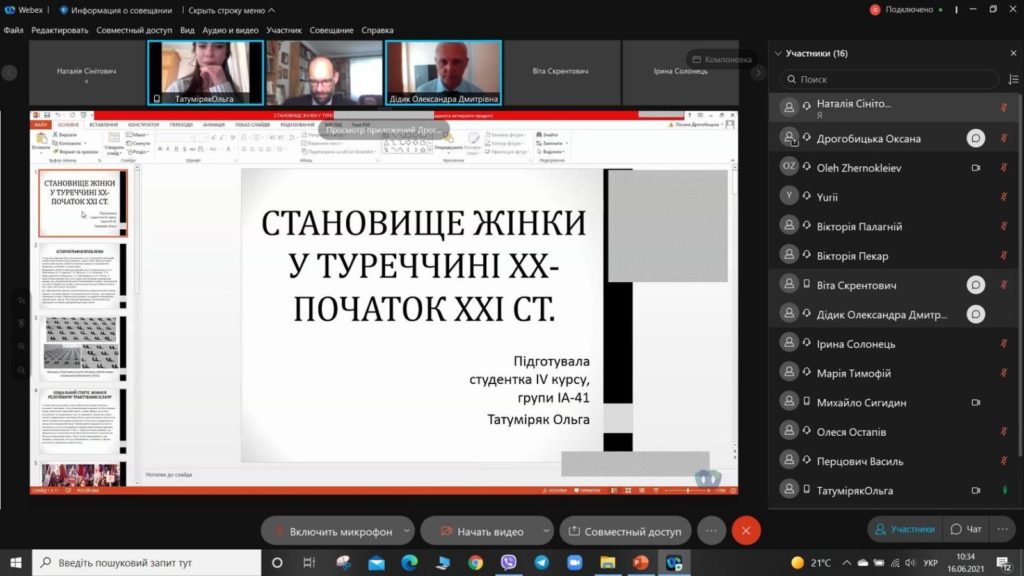
Task: Open the Чат panel button
Action: [x=966, y=529]
